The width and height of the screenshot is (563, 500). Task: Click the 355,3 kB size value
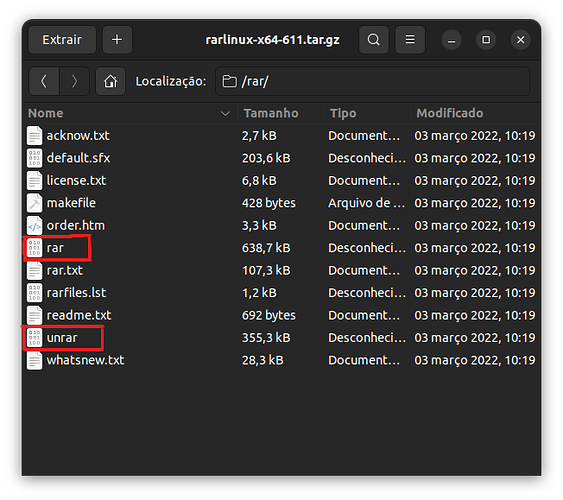(x=266, y=338)
